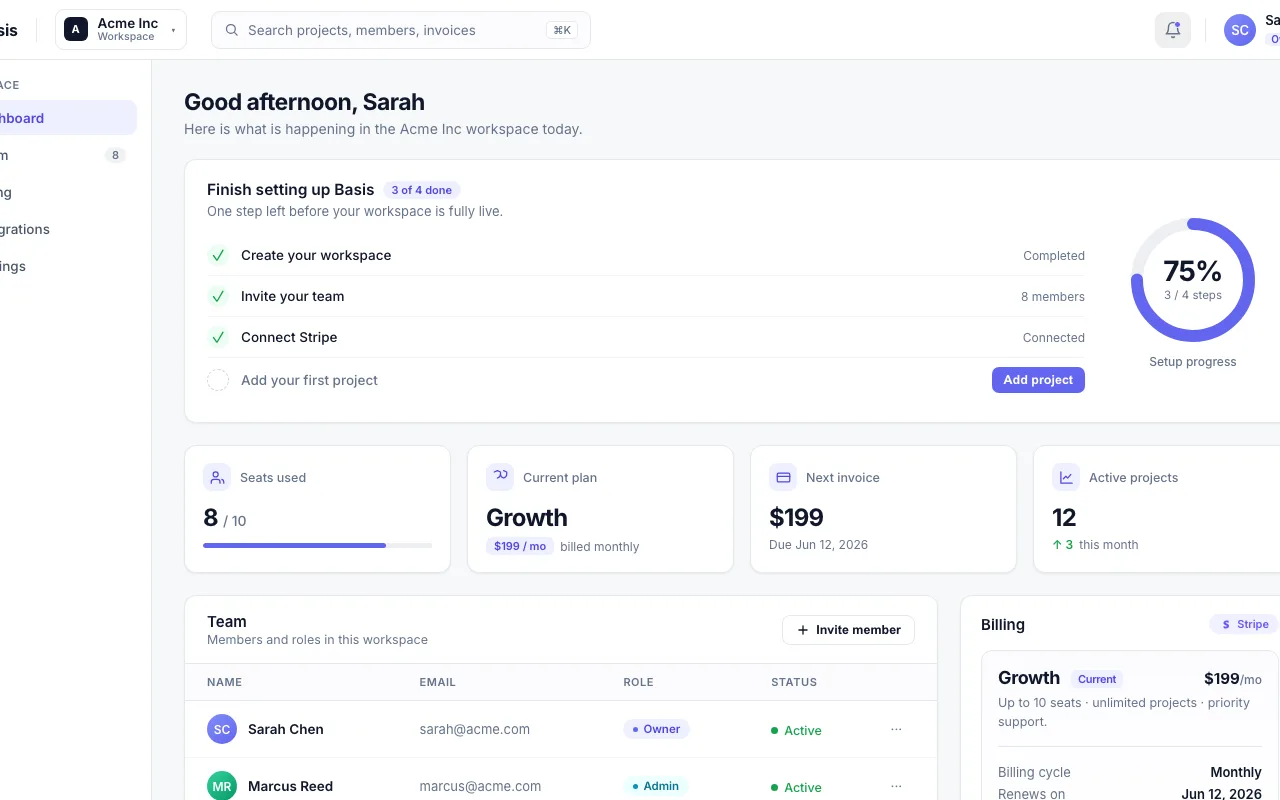Click the Current plan card icon
This screenshot has height=800, width=1280.
500,477
